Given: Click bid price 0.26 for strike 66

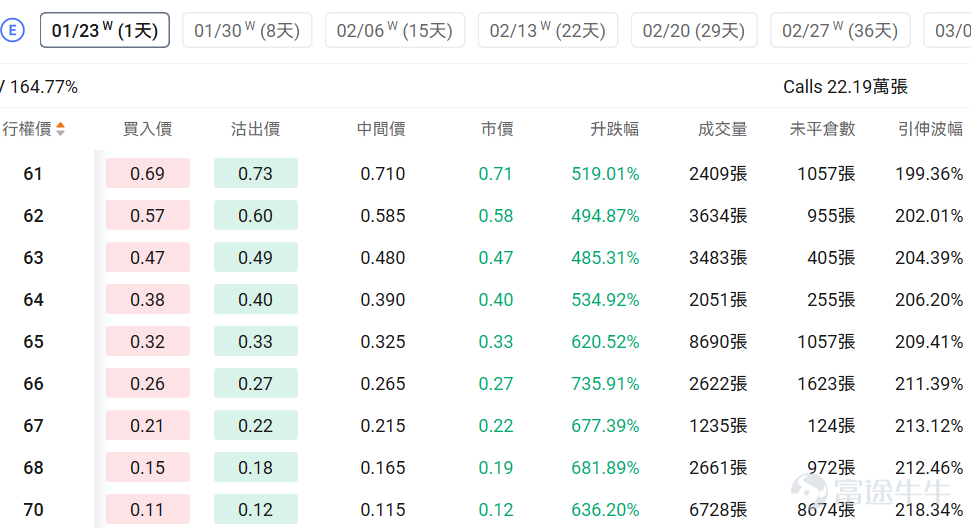Looking at the screenshot, I should pyautogui.click(x=147, y=384).
